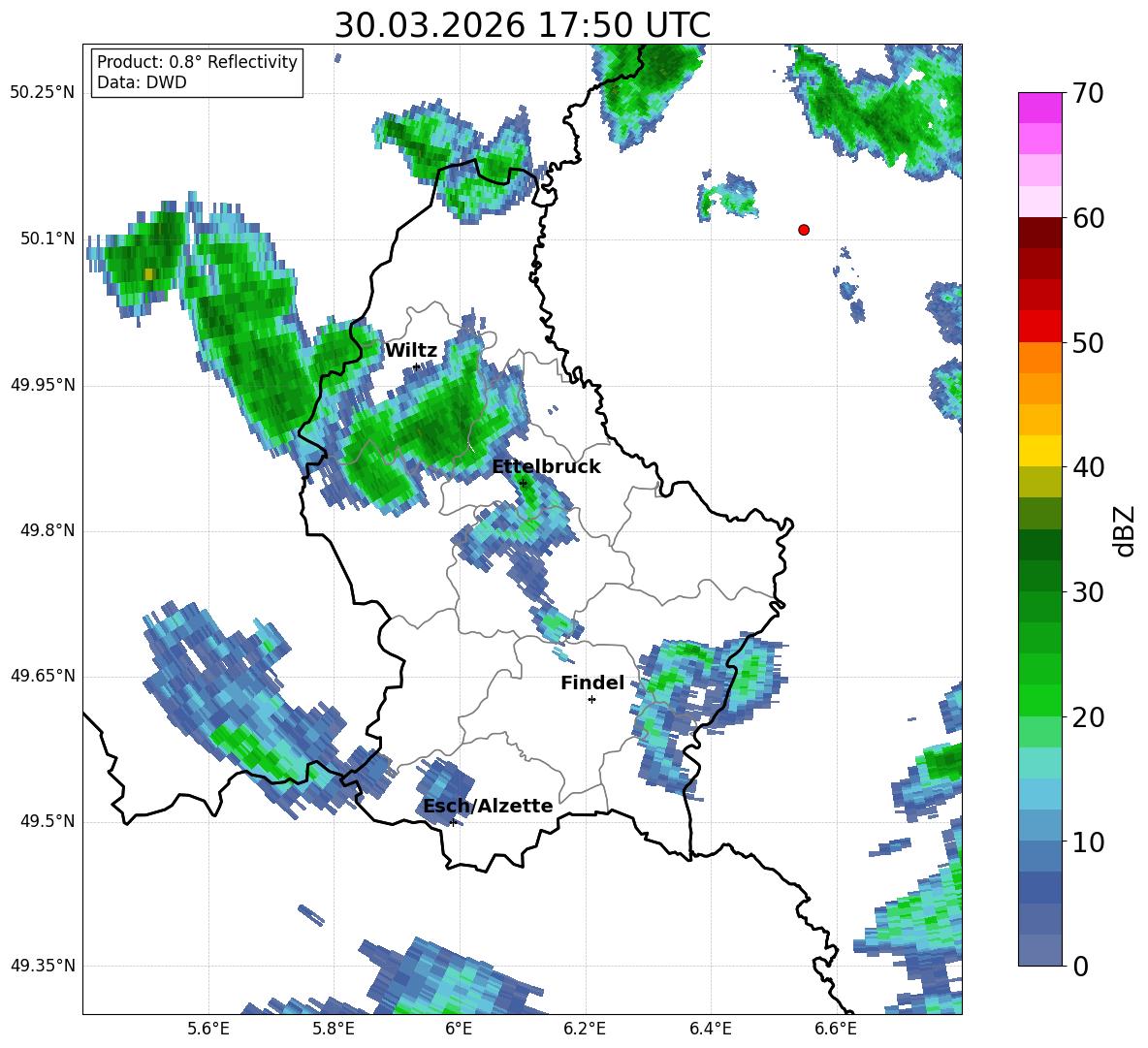Click the Esch/Alzette station cross marker
Image resolution: width=1148 pixels, height=1048 pixels.
pos(453,822)
